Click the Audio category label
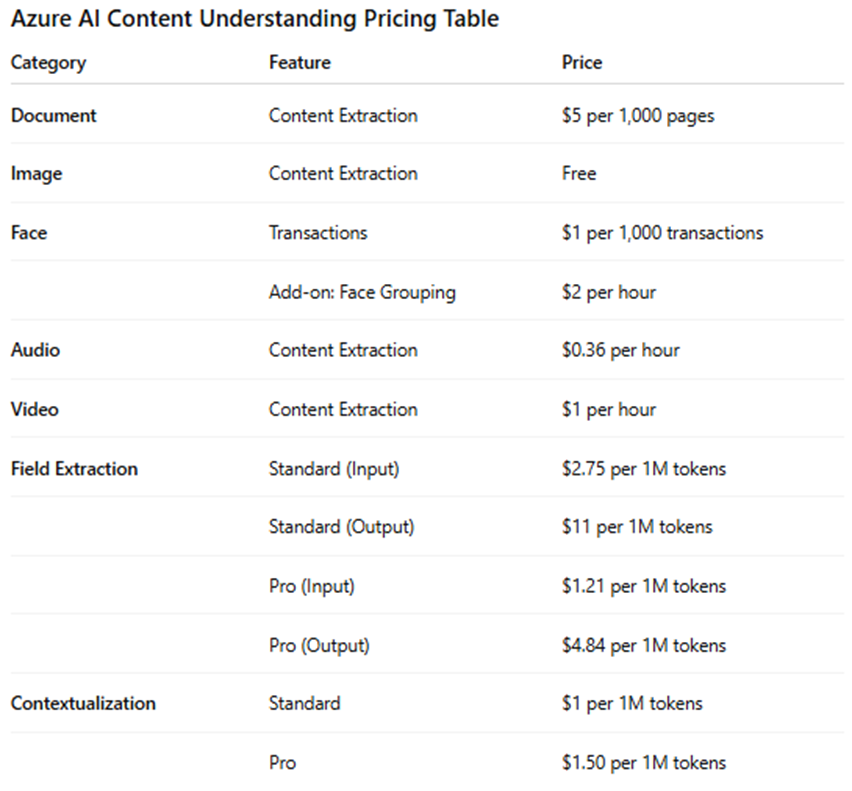Viewport: 852px width, 791px height. click(x=35, y=350)
